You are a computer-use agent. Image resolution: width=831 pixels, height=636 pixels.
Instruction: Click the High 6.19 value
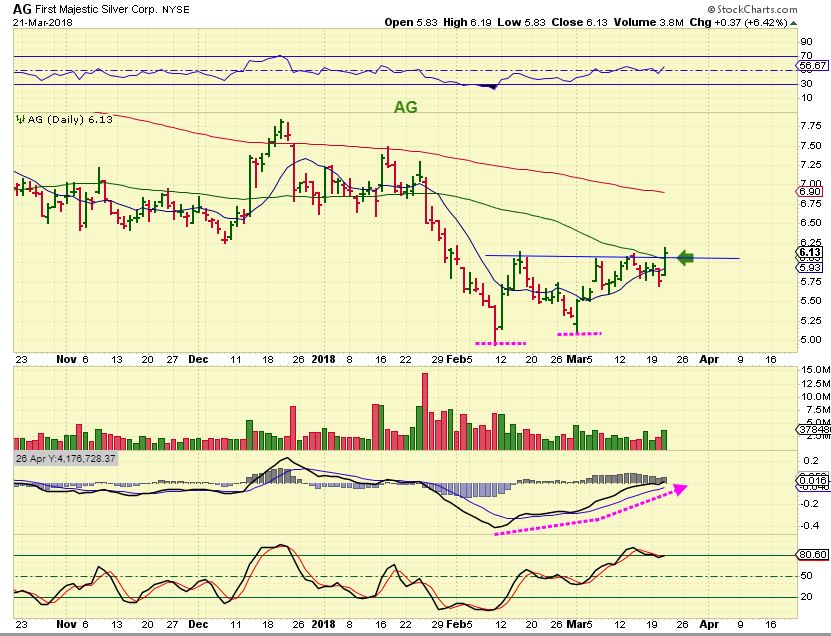tap(467, 22)
